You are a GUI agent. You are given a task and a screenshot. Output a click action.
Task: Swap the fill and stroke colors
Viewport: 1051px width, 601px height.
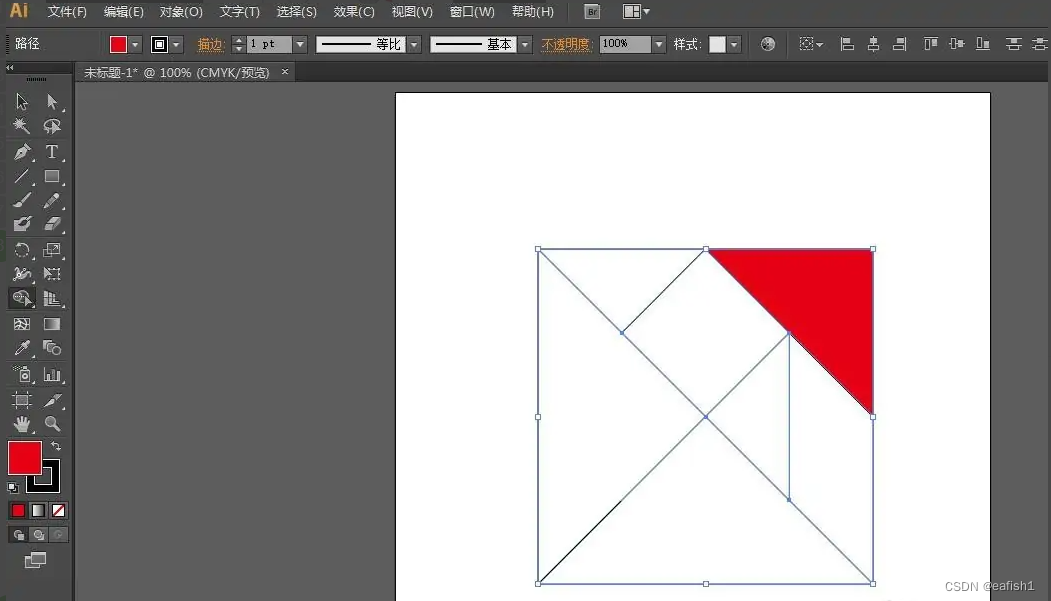[58, 443]
